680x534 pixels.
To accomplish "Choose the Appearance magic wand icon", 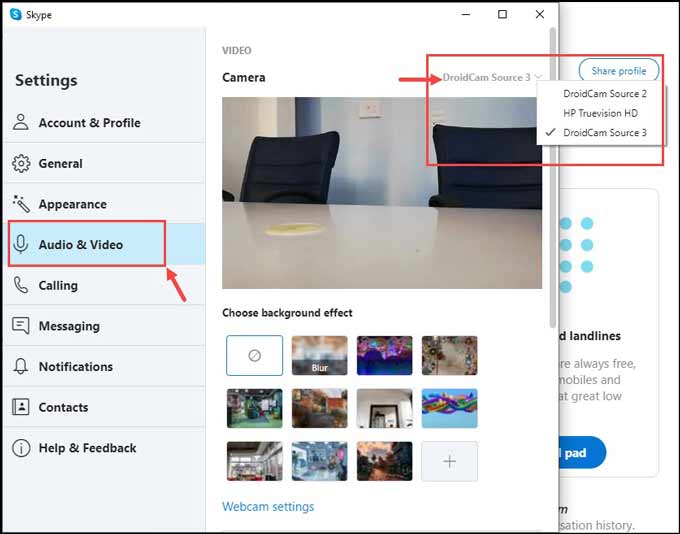I will [21, 204].
